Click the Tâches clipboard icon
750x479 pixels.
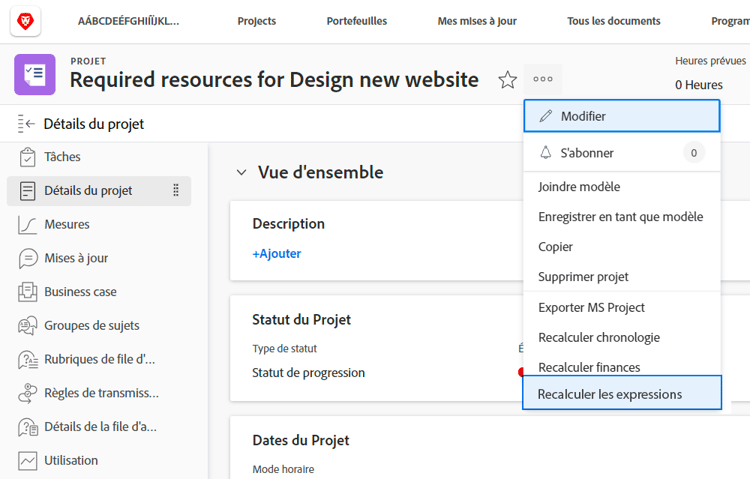[27, 157]
